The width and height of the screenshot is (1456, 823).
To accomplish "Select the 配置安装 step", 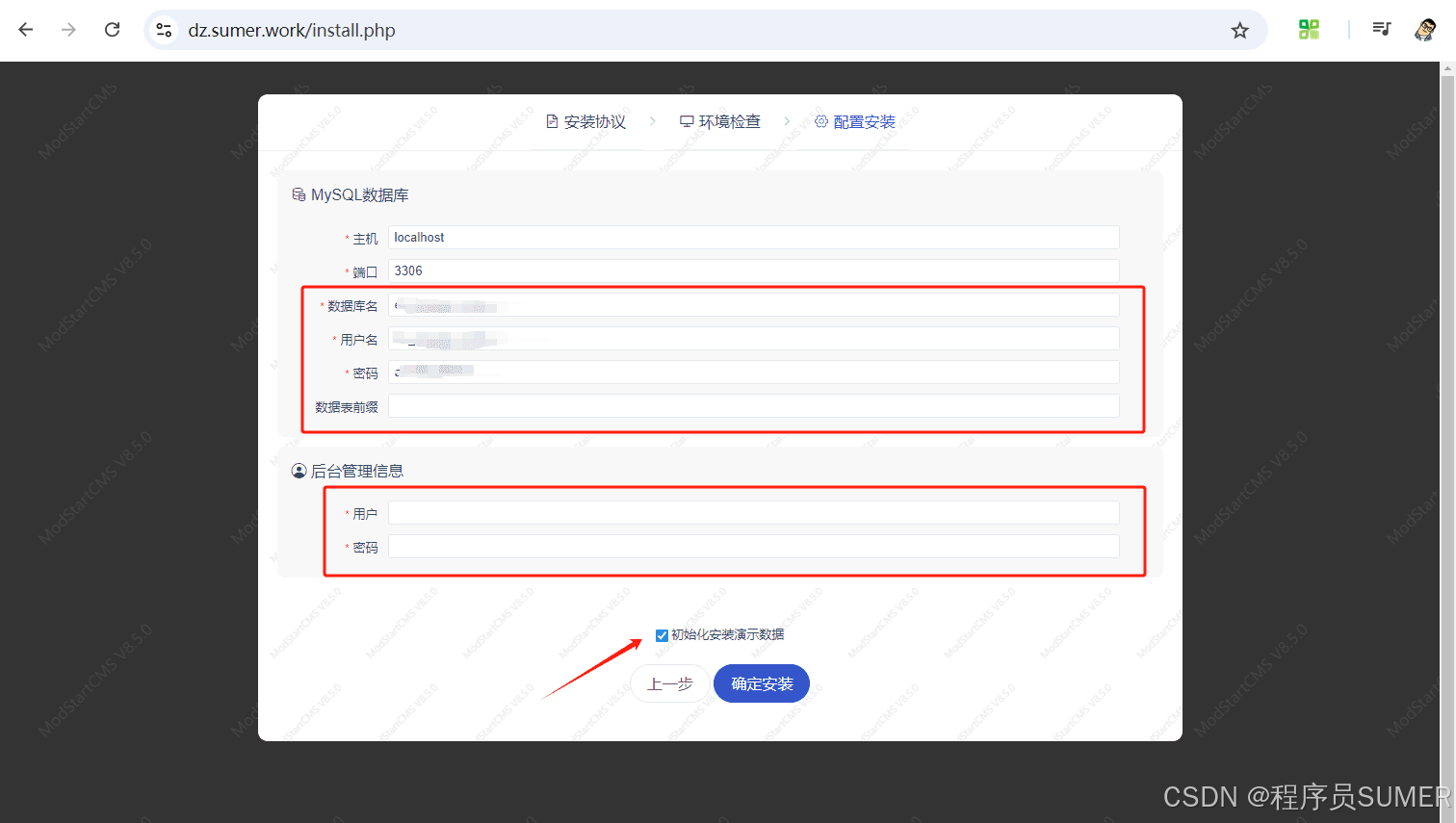I will [x=855, y=121].
